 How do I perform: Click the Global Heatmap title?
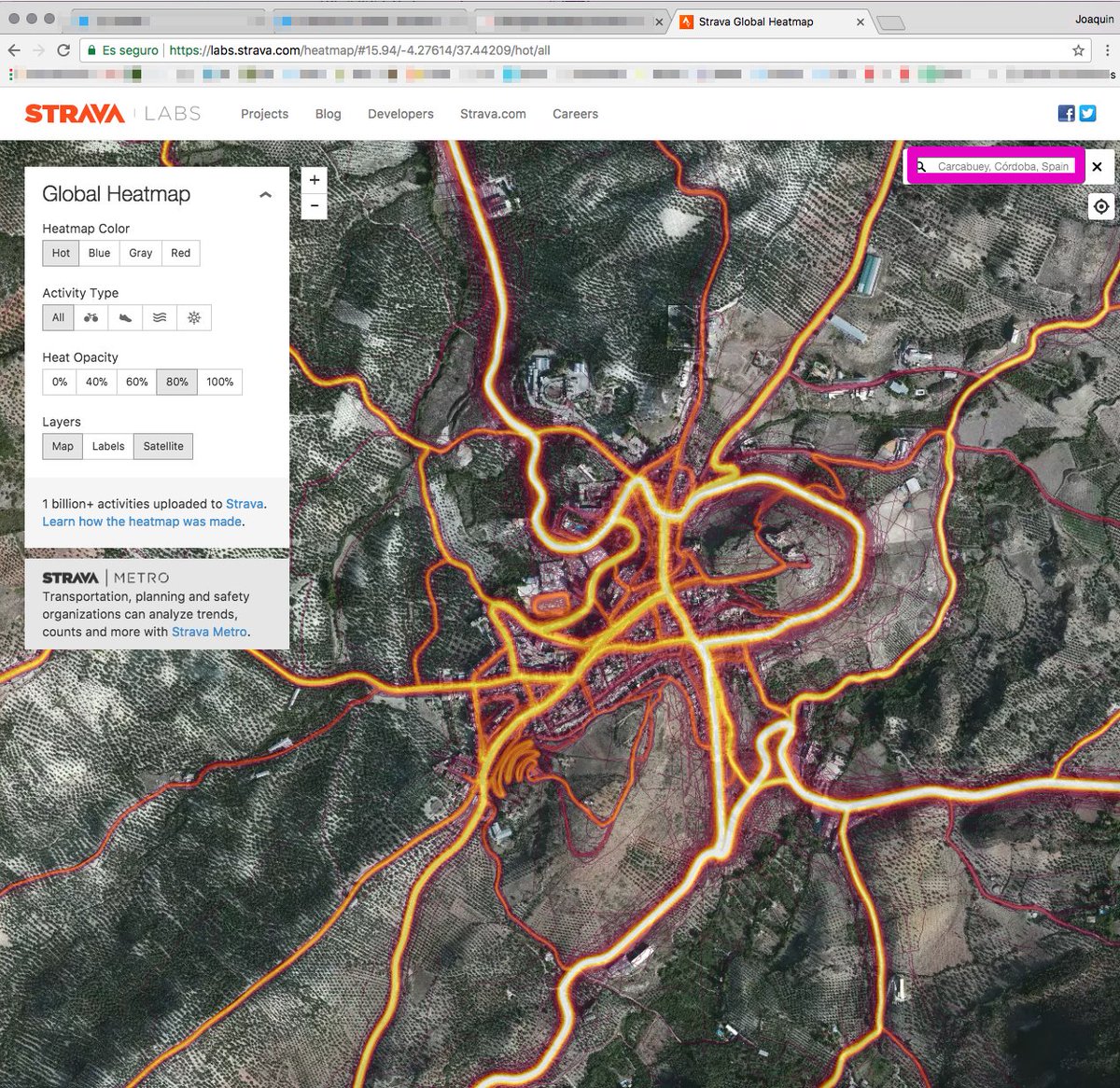pyautogui.click(x=116, y=194)
